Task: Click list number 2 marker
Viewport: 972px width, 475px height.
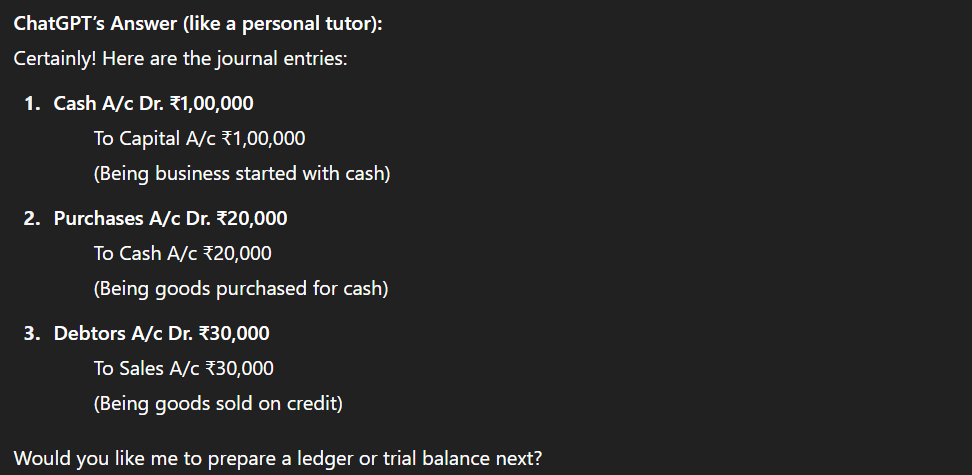Action: coord(32,219)
